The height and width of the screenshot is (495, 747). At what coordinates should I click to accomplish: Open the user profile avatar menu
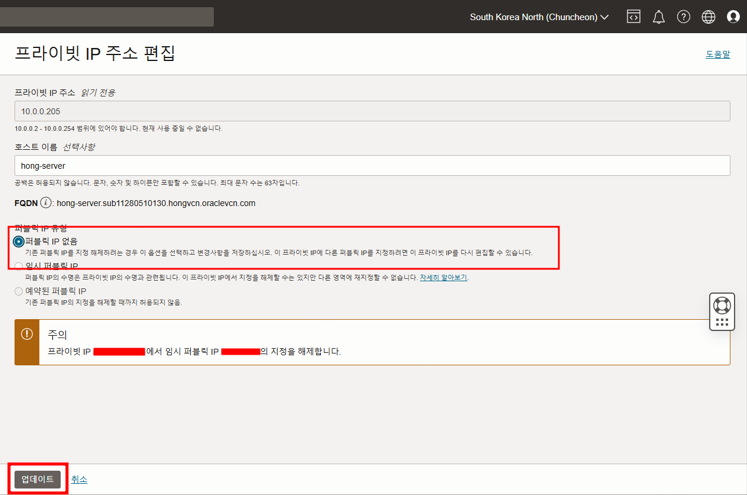pyautogui.click(x=733, y=17)
